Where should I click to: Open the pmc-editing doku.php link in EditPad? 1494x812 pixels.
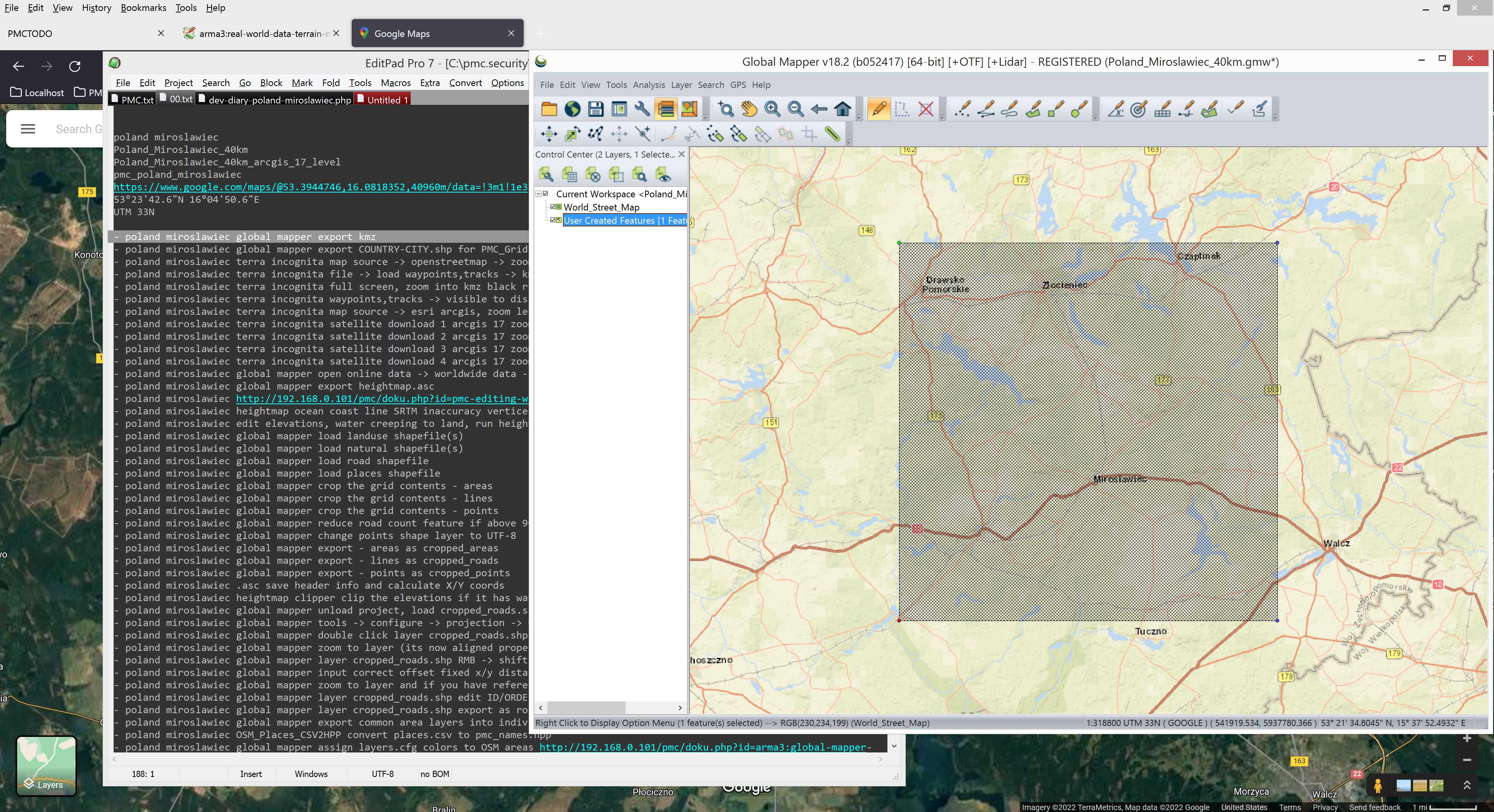(382, 398)
